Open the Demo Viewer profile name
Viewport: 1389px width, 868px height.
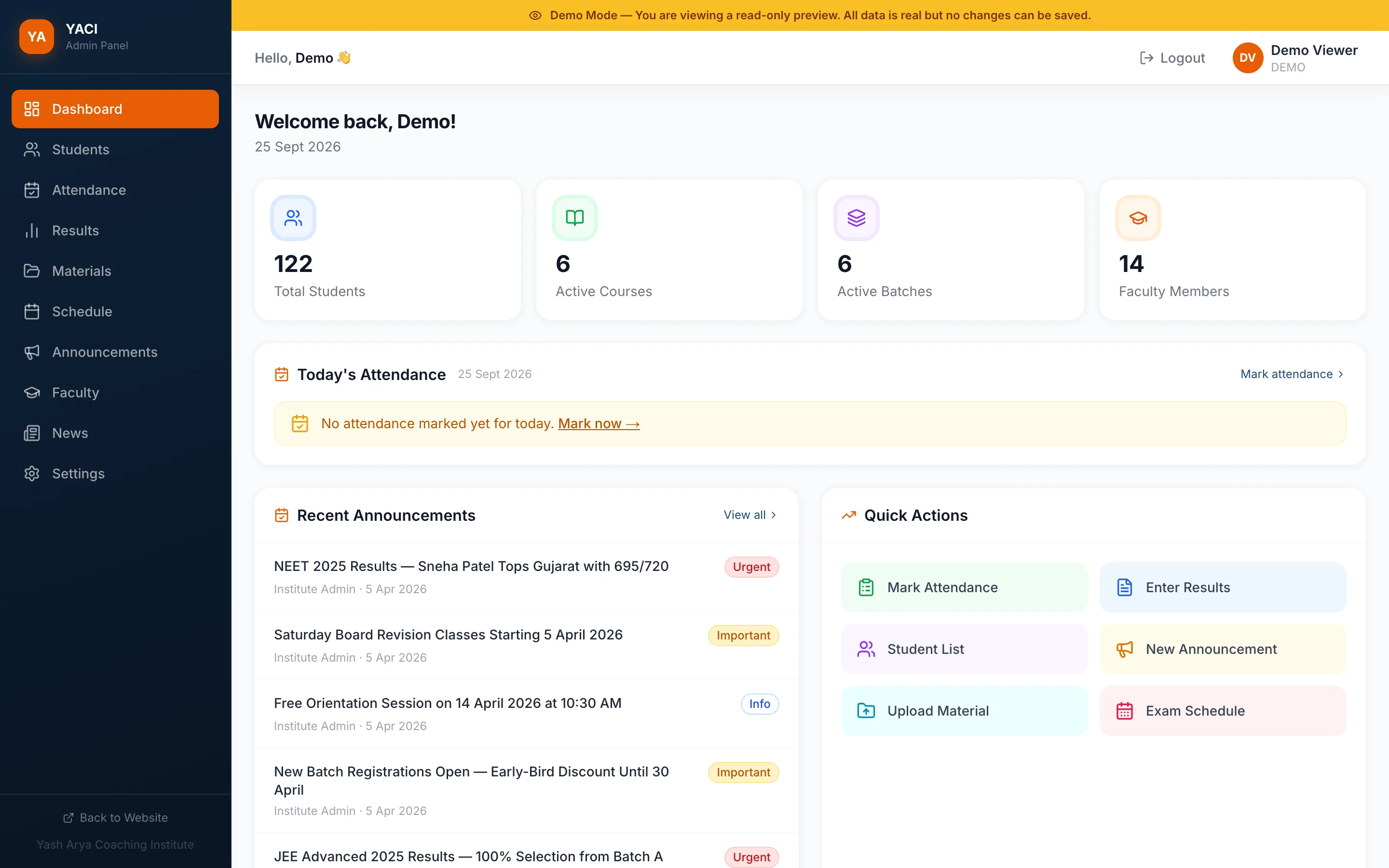(x=1314, y=51)
